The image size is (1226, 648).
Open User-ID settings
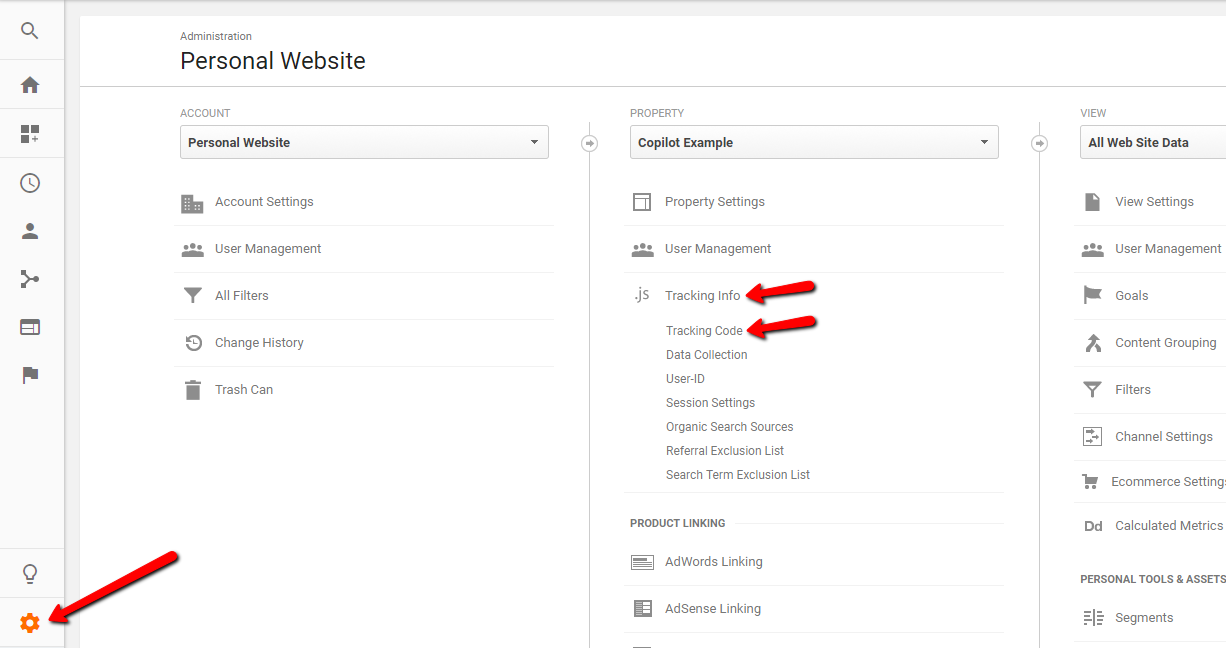coord(685,379)
